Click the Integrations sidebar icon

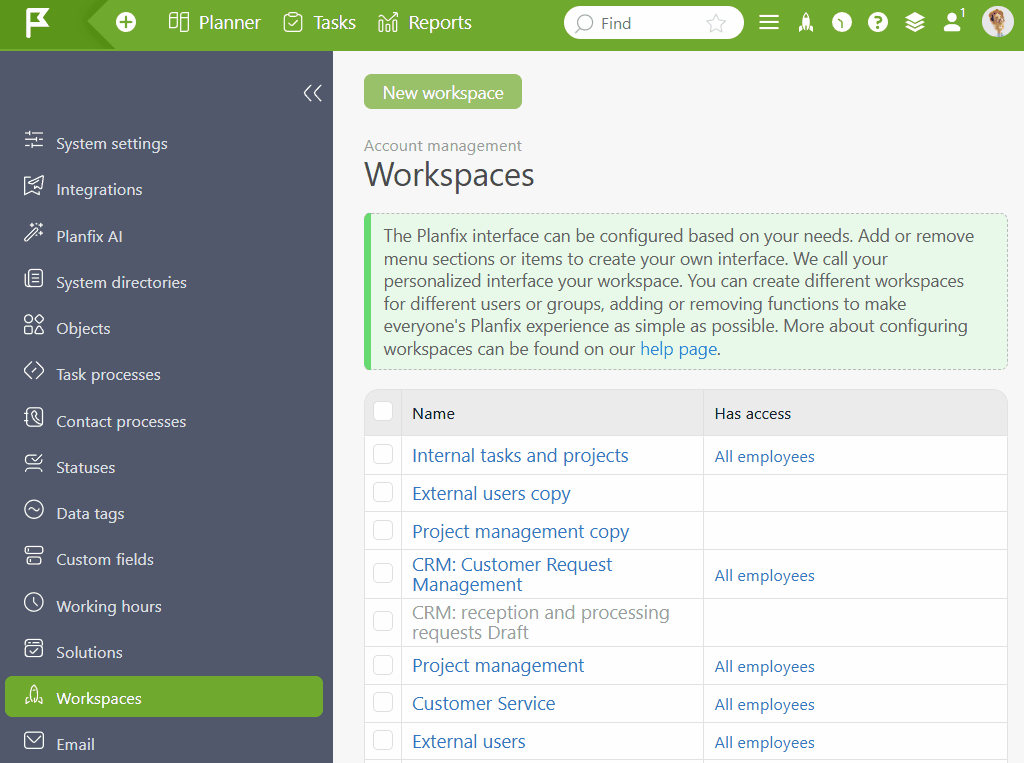34,186
